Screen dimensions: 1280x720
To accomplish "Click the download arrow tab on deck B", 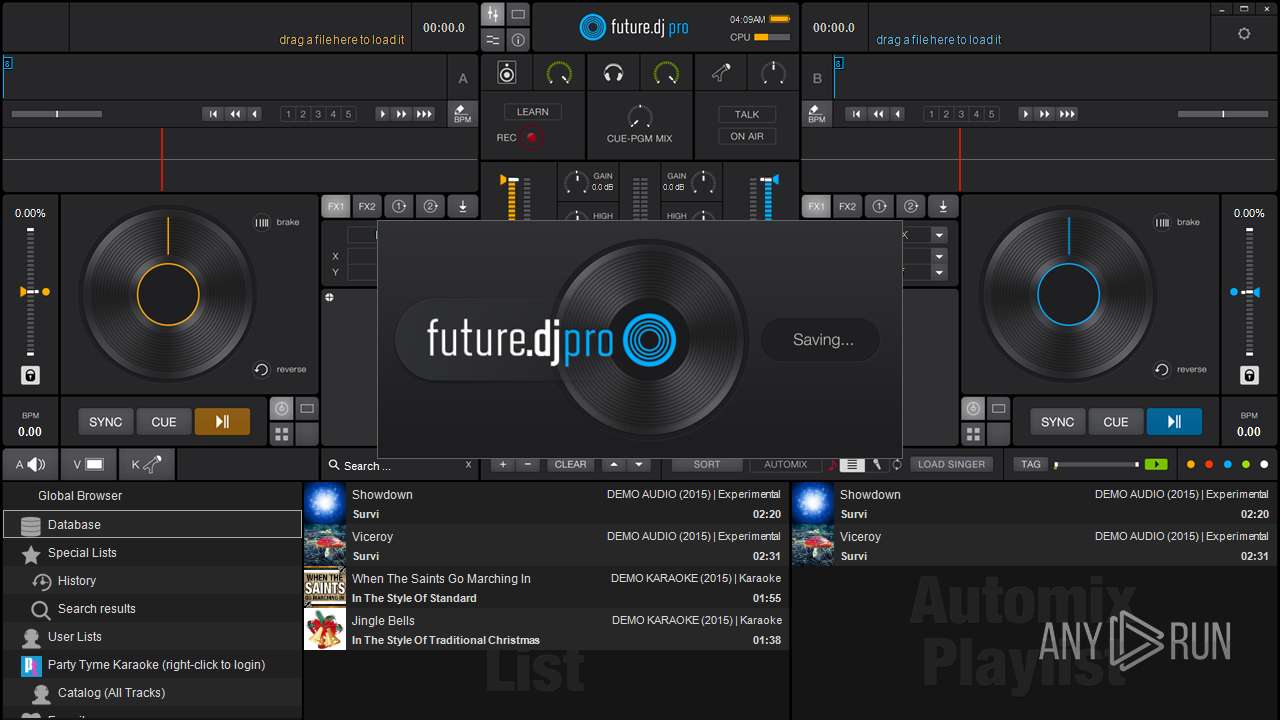I will click(943, 207).
